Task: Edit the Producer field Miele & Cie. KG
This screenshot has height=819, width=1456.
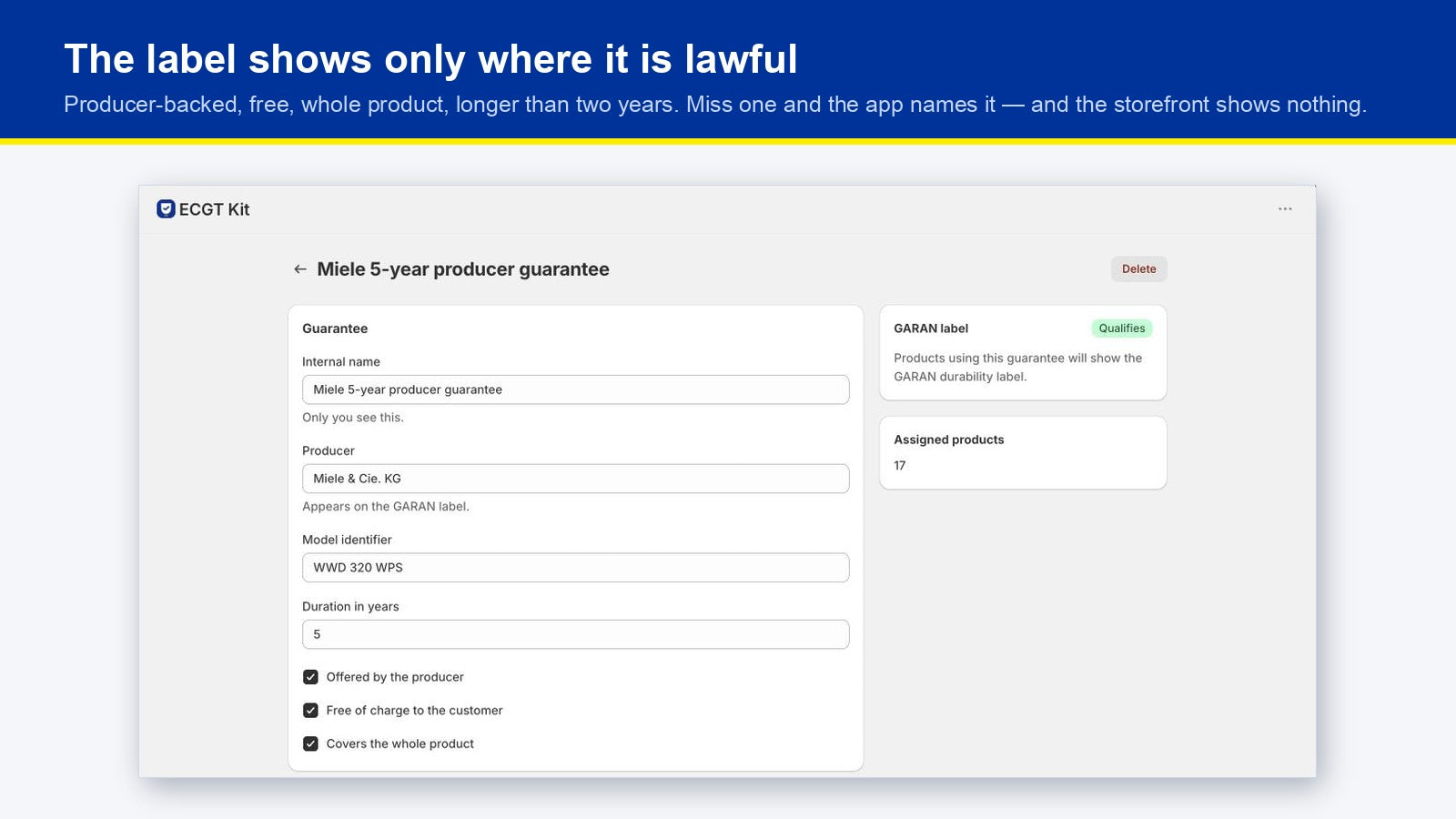Action: [576, 479]
